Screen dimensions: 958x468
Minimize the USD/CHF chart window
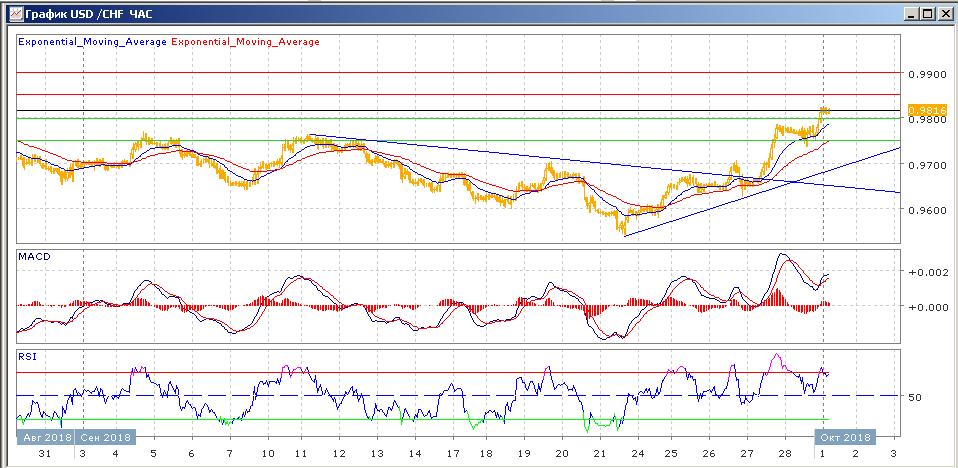(x=910, y=14)
